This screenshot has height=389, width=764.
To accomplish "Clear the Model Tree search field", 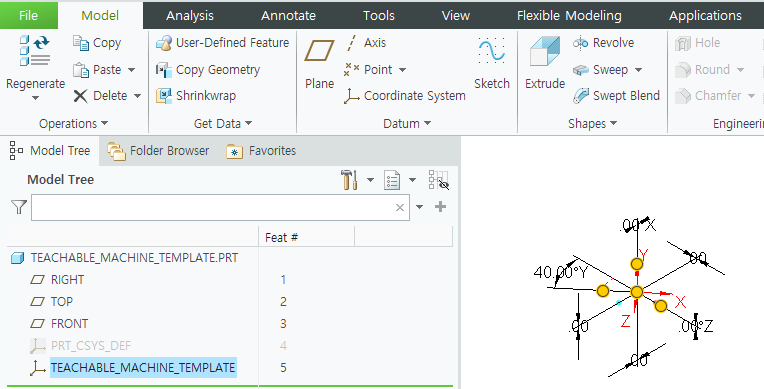I will pos(400,207).
